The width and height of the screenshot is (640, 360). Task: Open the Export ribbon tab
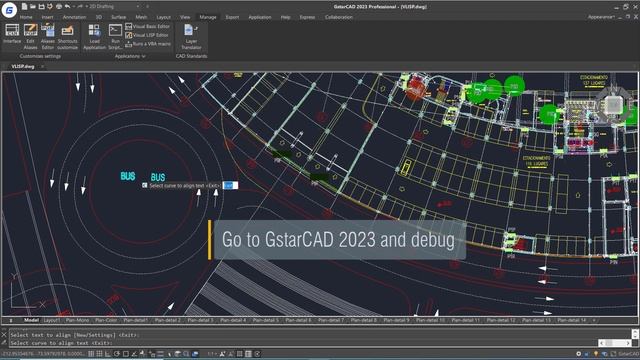coord(232,17)
